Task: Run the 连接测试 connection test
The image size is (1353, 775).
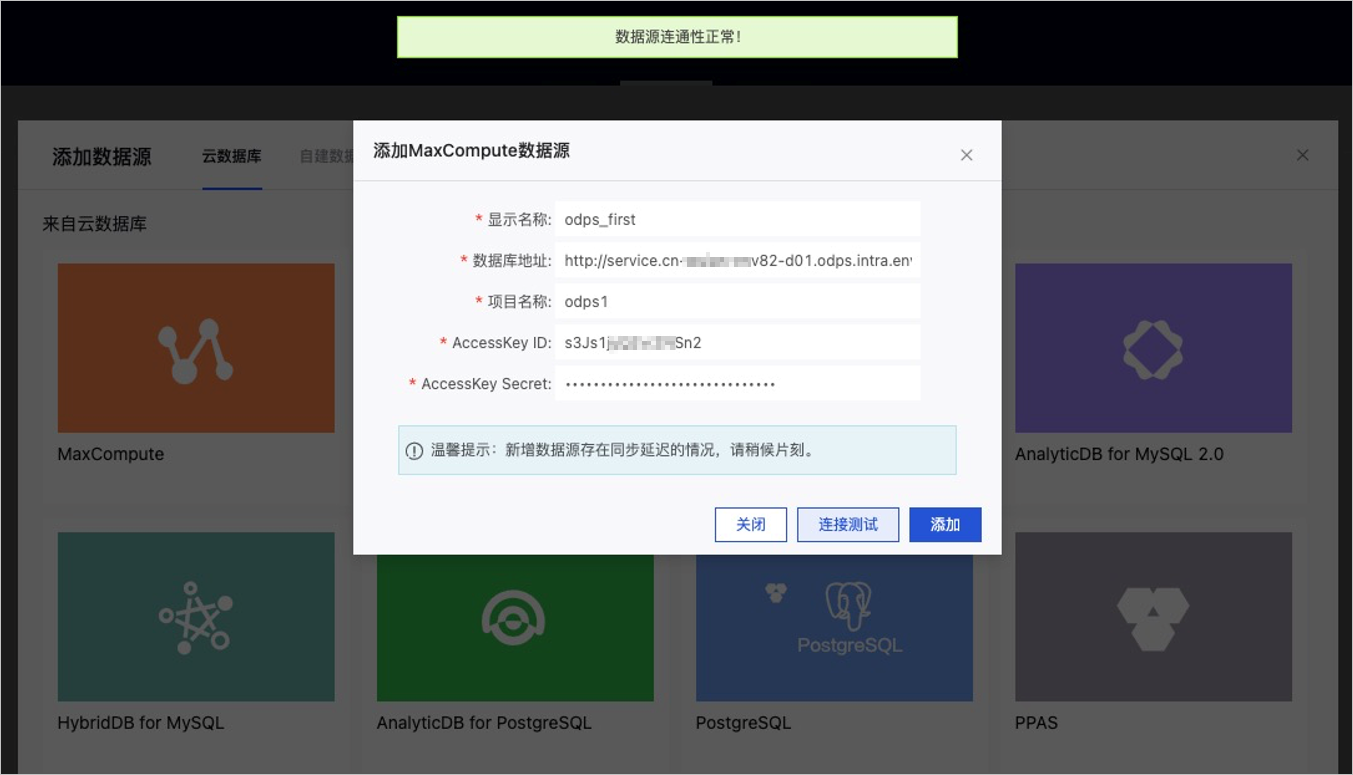Action: click(x=848, y=525)
